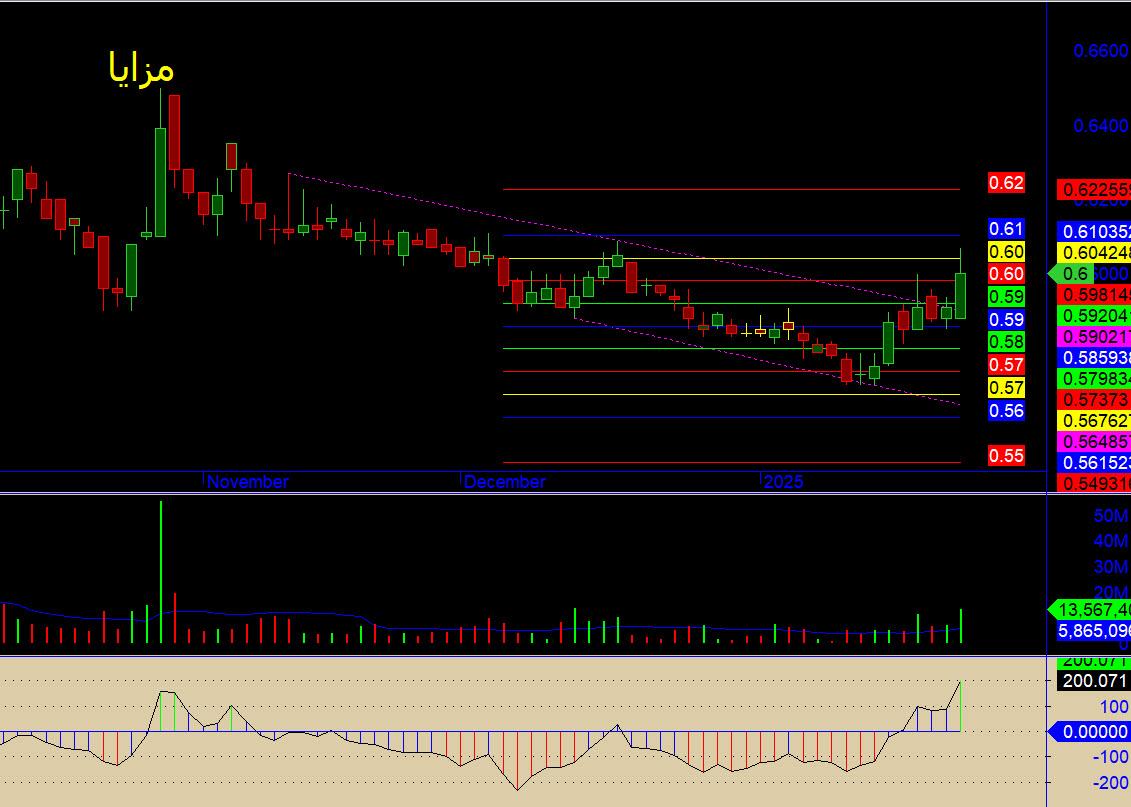The width and height of the screenshot is (1131, 807).
Task: Select the blue 0.59 level label
Action: 1006,319
